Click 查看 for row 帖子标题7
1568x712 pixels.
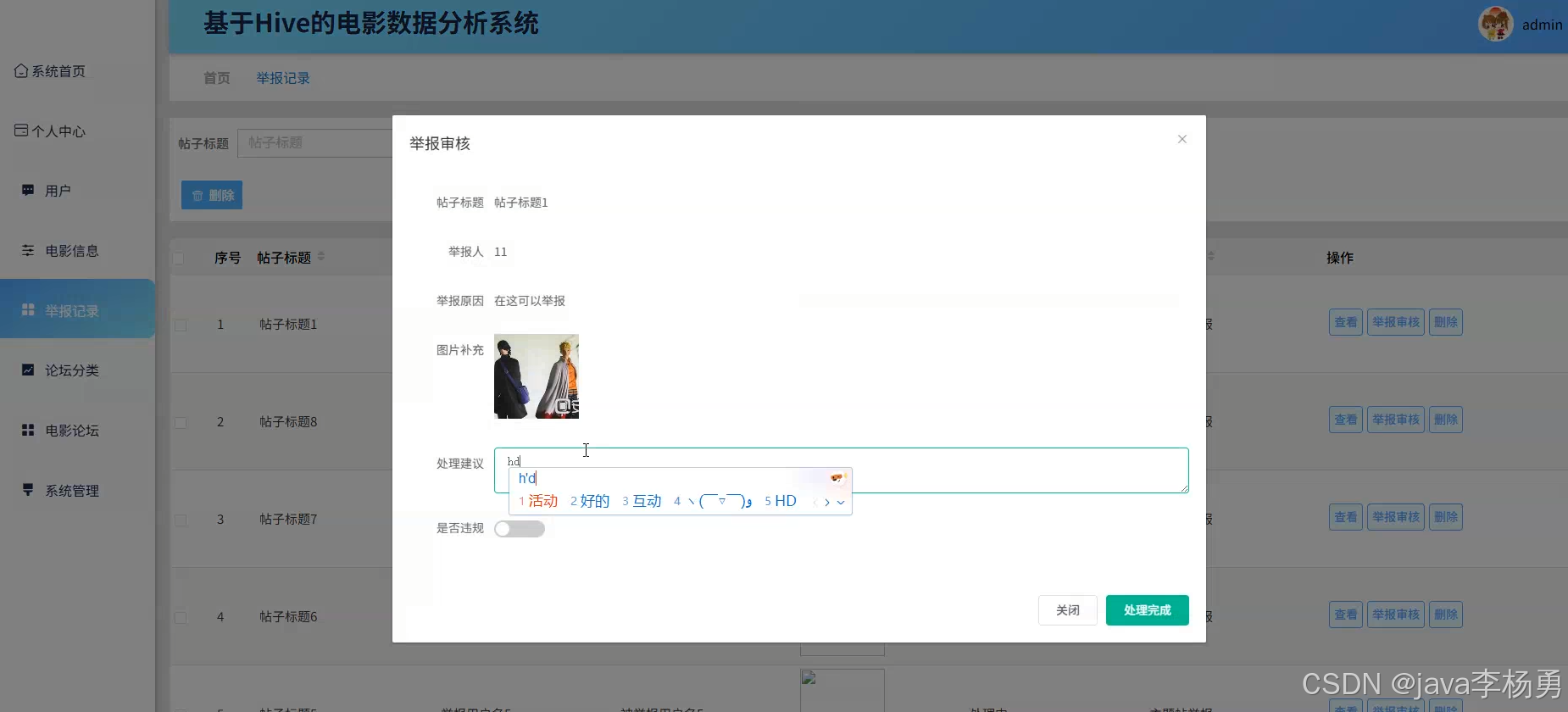point(1346,517)
